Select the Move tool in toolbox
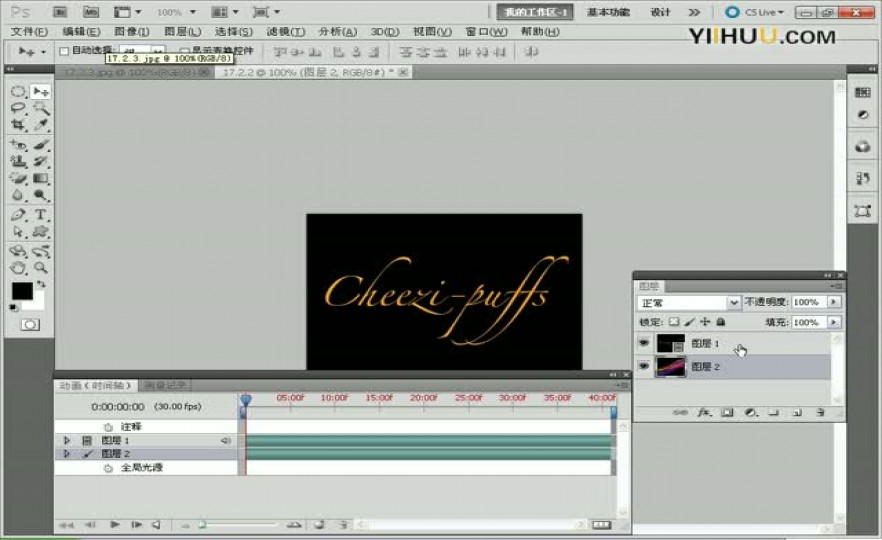 [x=40, y=91]
